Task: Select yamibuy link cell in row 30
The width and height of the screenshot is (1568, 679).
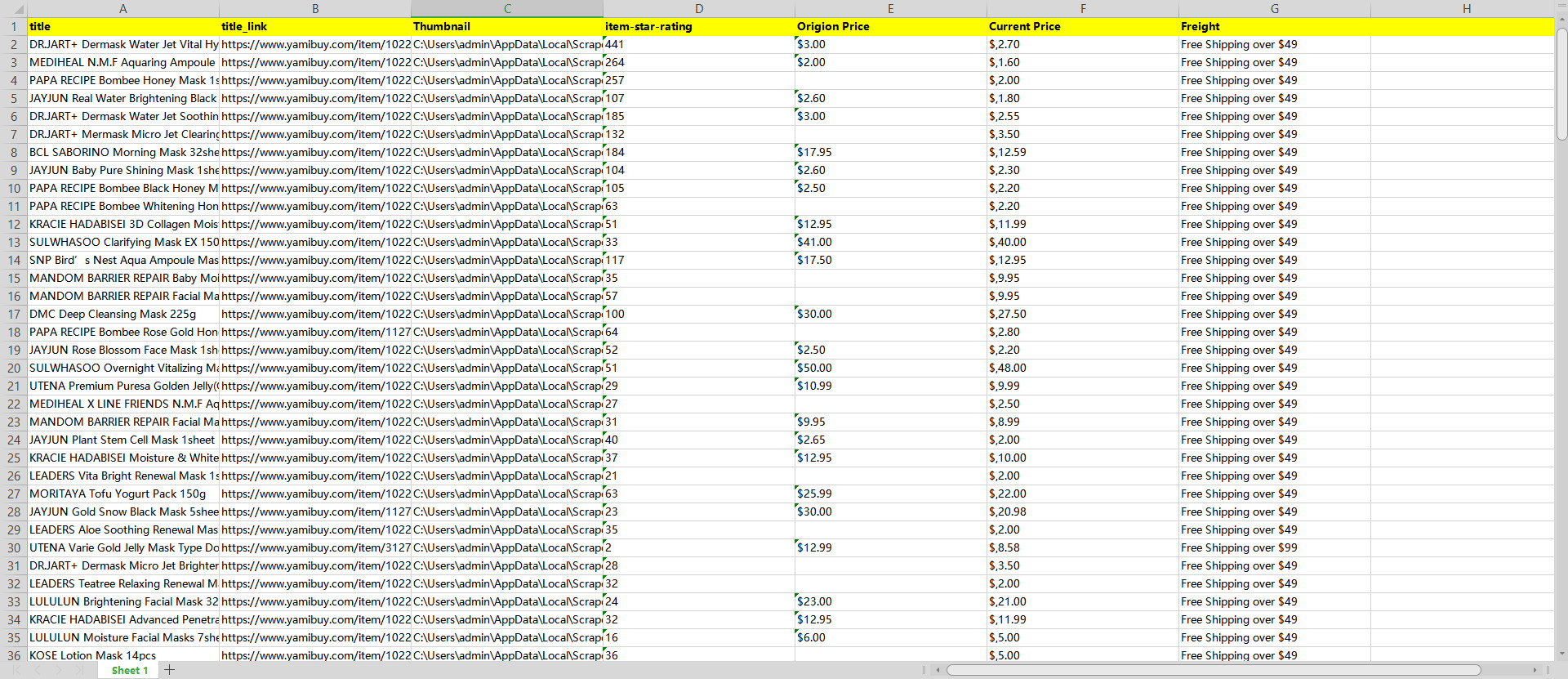Action: (315, 547)
